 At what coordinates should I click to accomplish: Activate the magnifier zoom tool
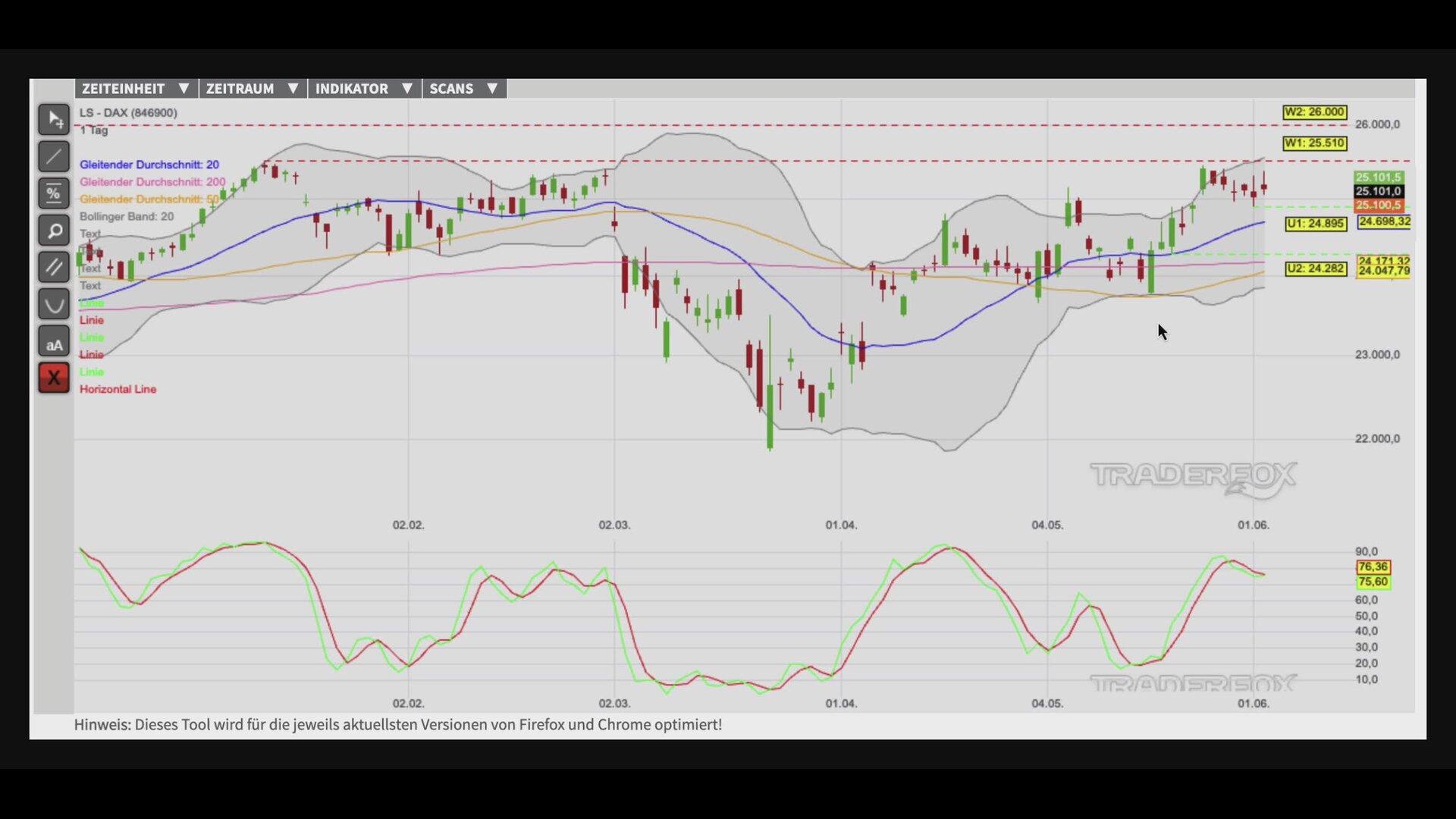point(54,231)
